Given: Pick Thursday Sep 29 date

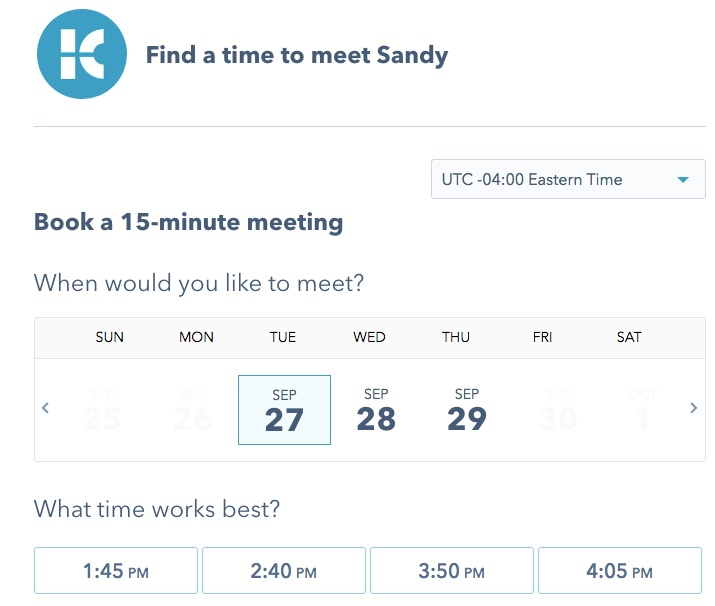Looking at the screenshot, I should point(467,410).
